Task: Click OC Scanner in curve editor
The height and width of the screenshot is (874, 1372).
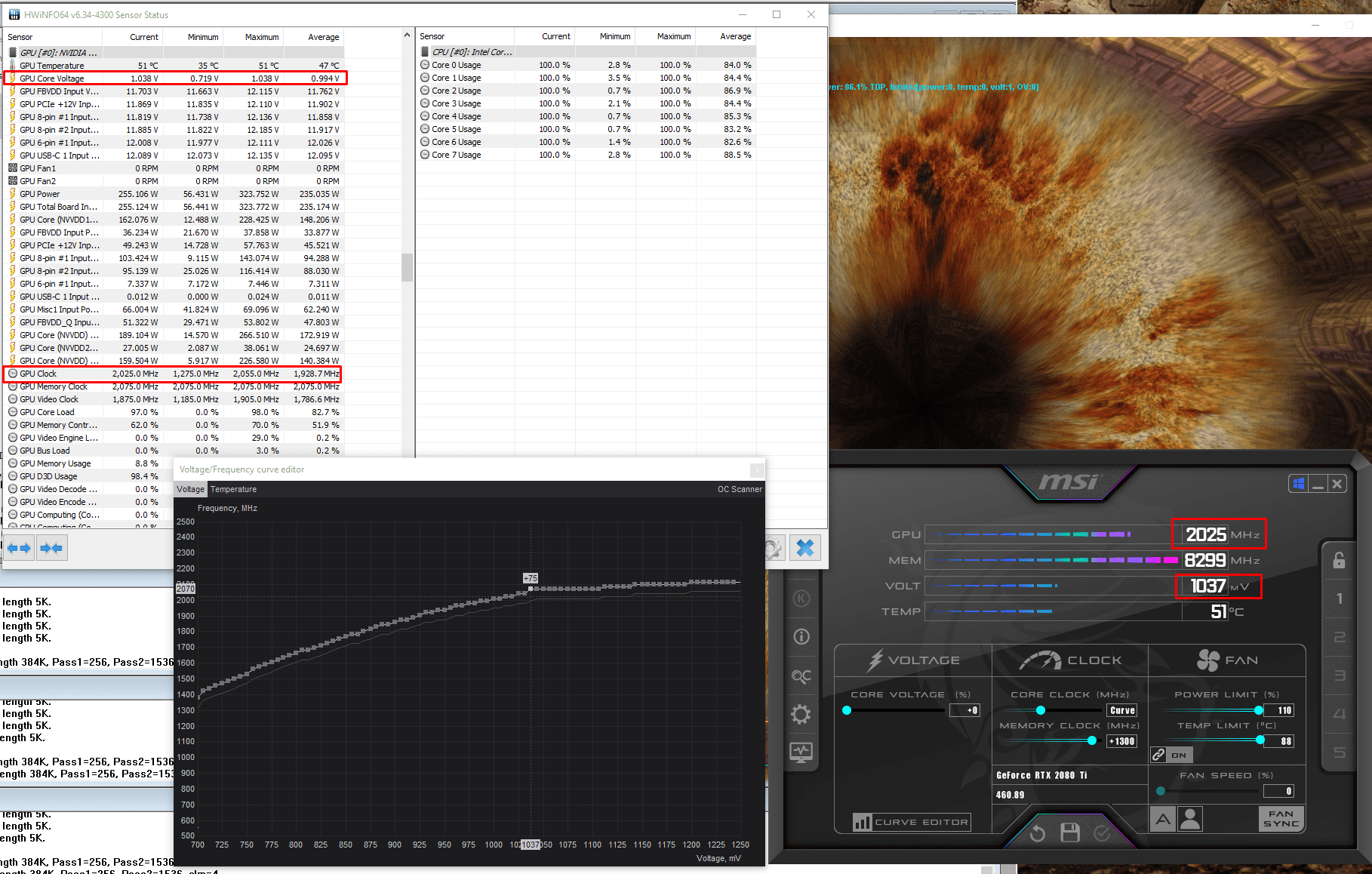Action: point(740,489)
